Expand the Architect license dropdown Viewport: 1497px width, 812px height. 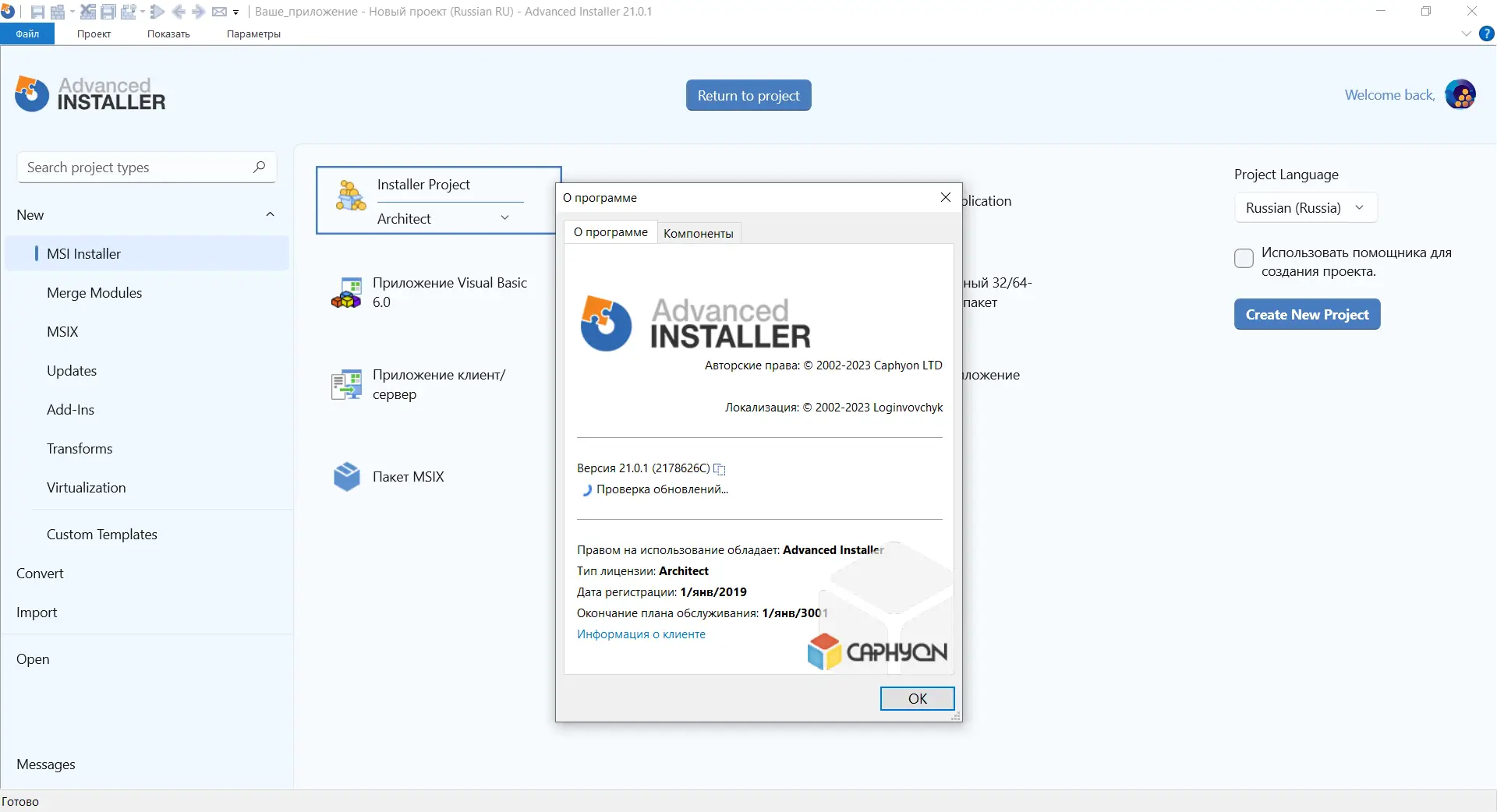click(x=505, y=218)
